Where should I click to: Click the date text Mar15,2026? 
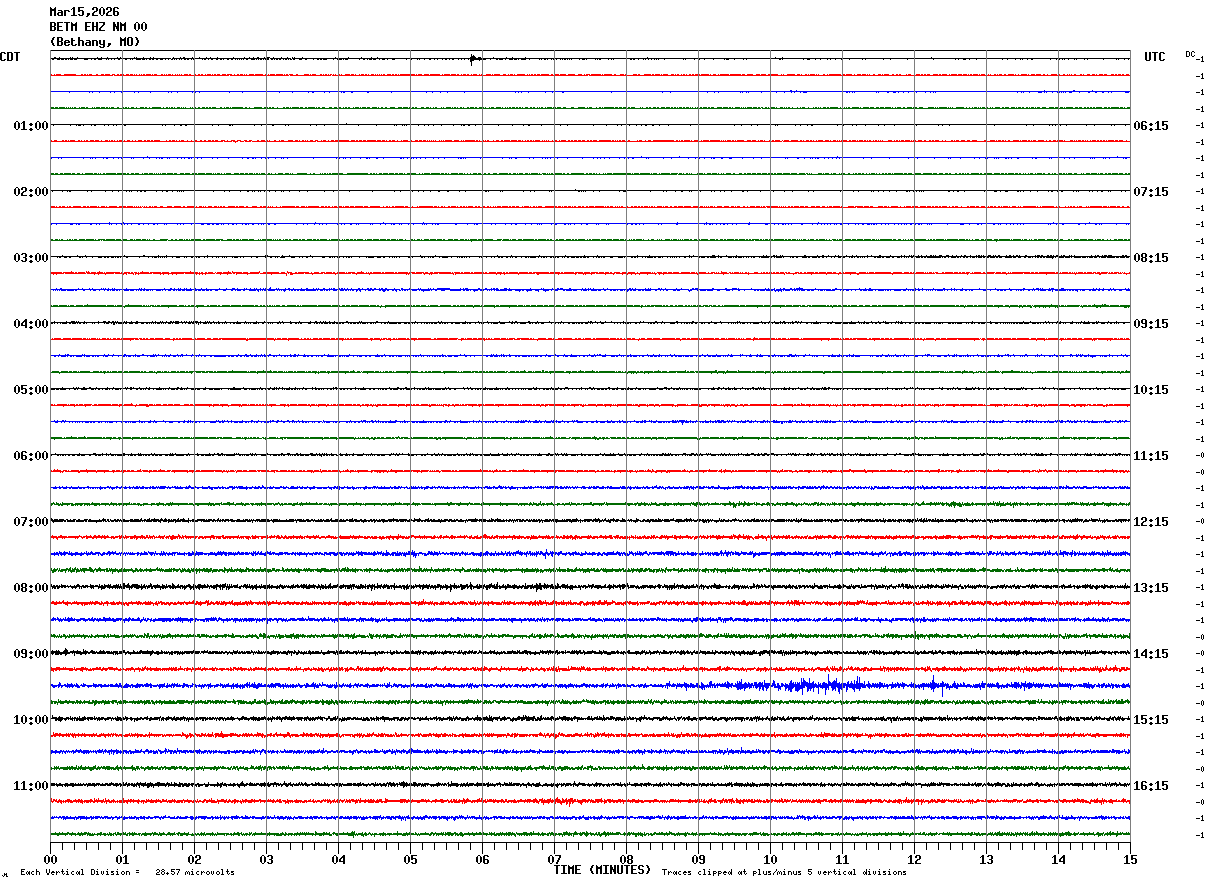[84, 12]
